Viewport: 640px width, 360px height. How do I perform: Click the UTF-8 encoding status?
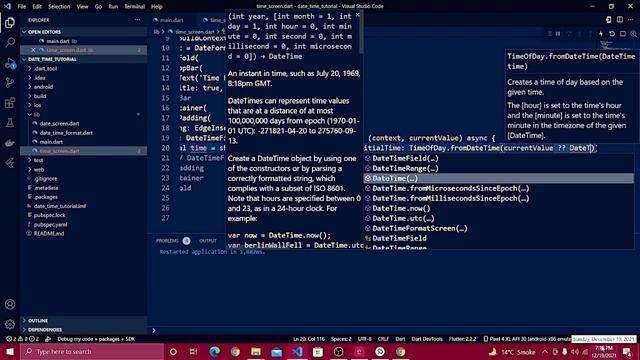click(364, 339)
